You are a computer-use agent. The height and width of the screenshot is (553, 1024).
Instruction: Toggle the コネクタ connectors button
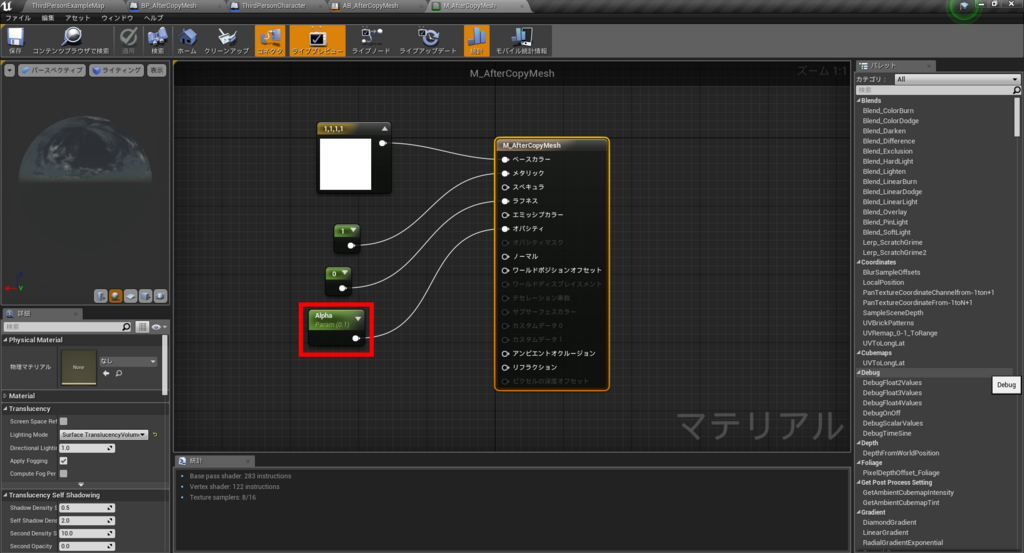click(270, 40)
